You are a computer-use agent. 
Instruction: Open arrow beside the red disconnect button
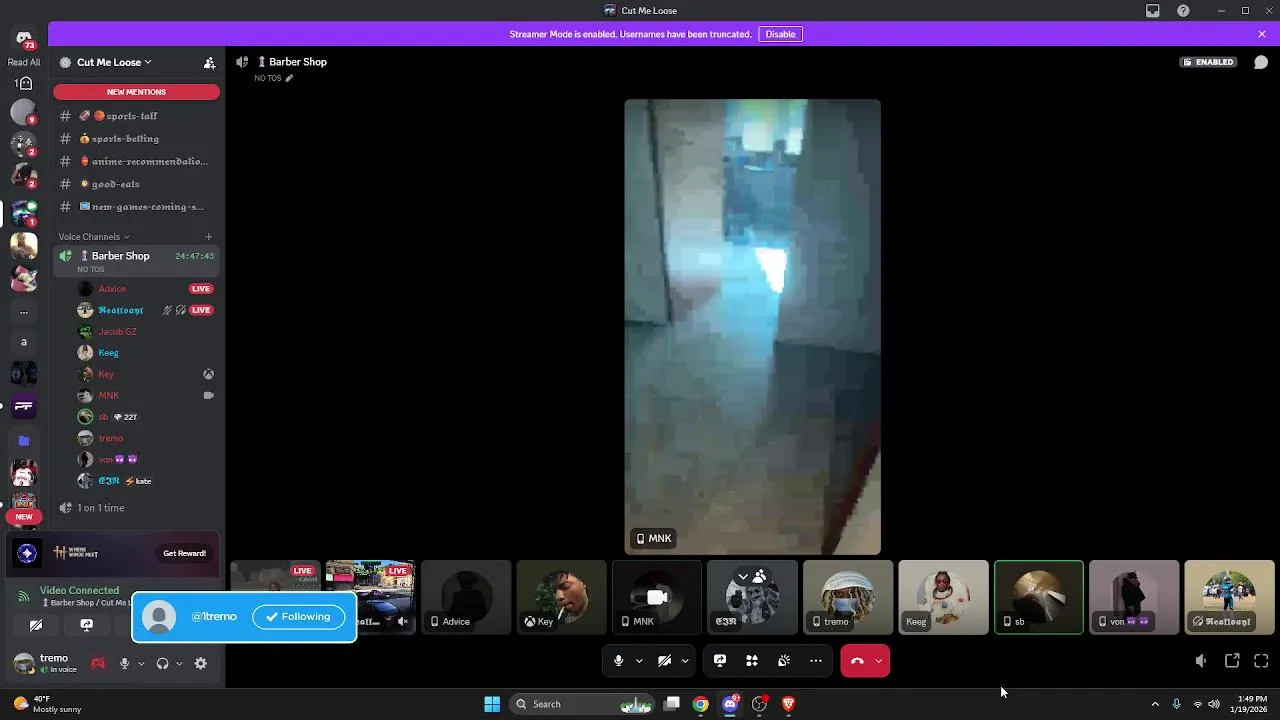(879, 661)
